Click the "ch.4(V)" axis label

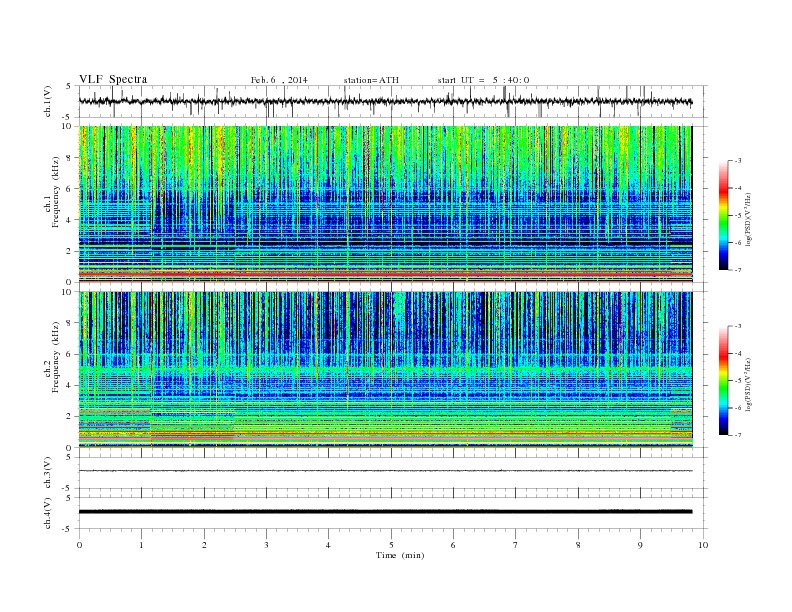point(48,514)
